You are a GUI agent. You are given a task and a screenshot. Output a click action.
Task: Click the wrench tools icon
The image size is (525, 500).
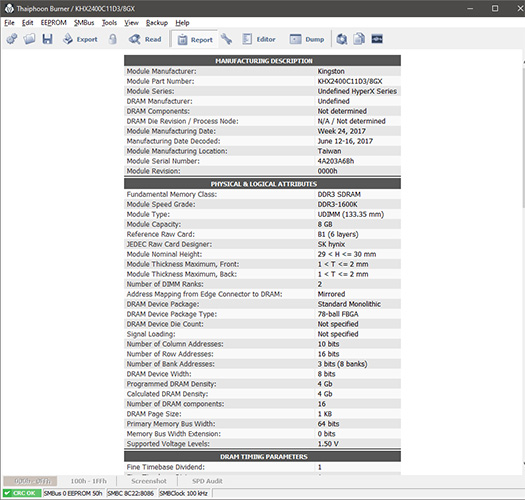tap(227, 39)
